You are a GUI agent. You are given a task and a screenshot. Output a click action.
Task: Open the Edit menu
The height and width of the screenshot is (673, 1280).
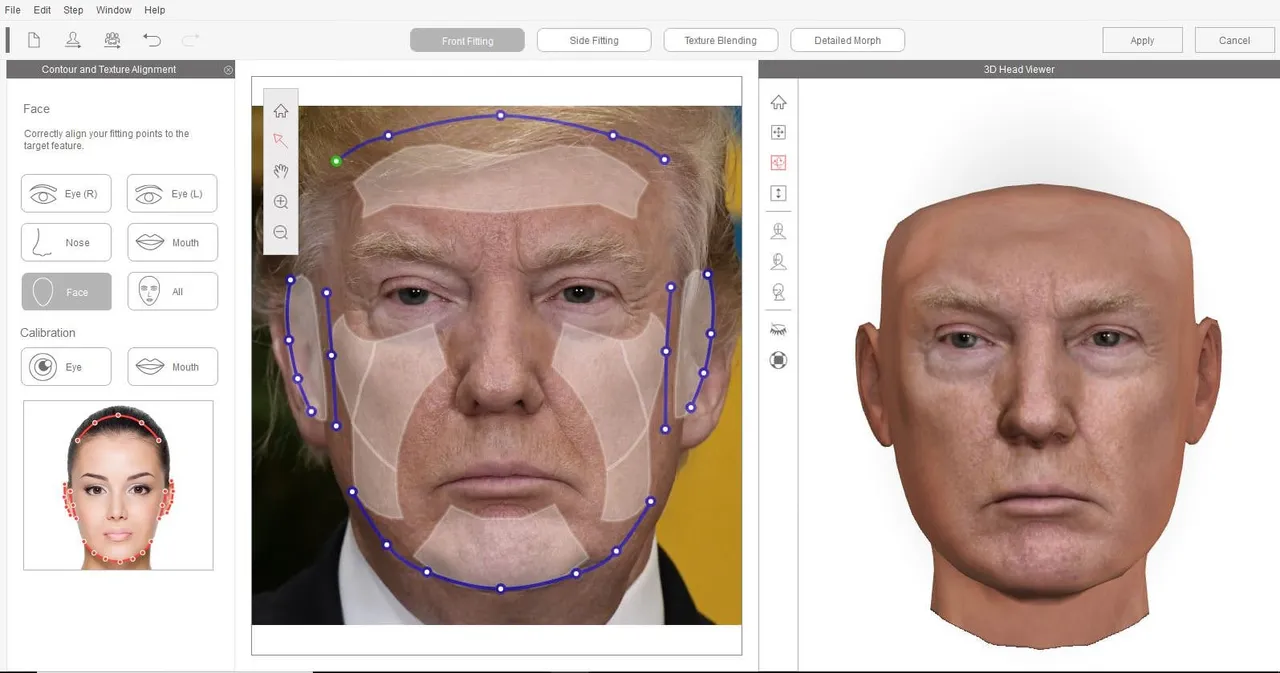(x=42, y=10)
